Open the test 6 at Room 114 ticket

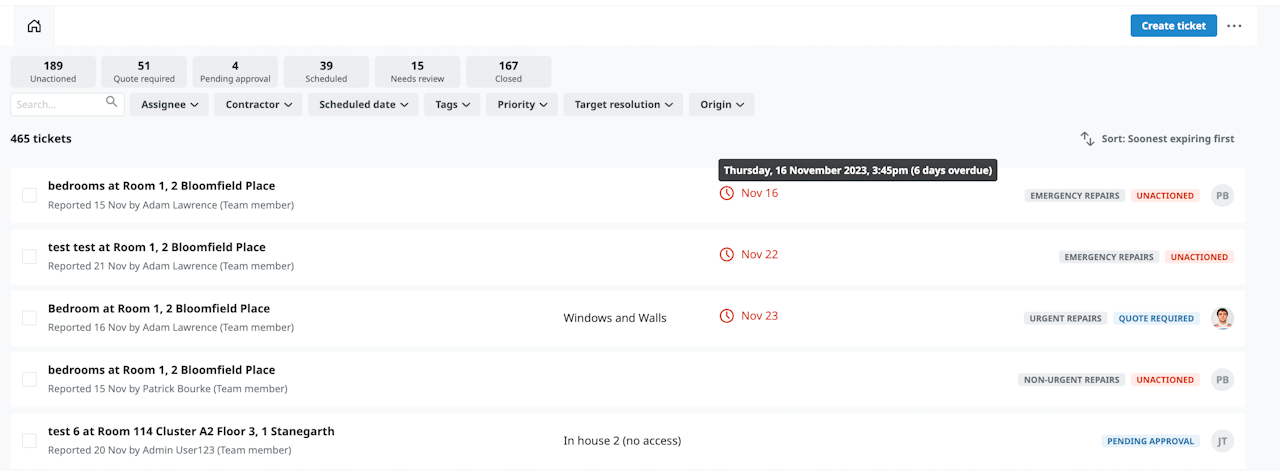(x=191, y=432)
